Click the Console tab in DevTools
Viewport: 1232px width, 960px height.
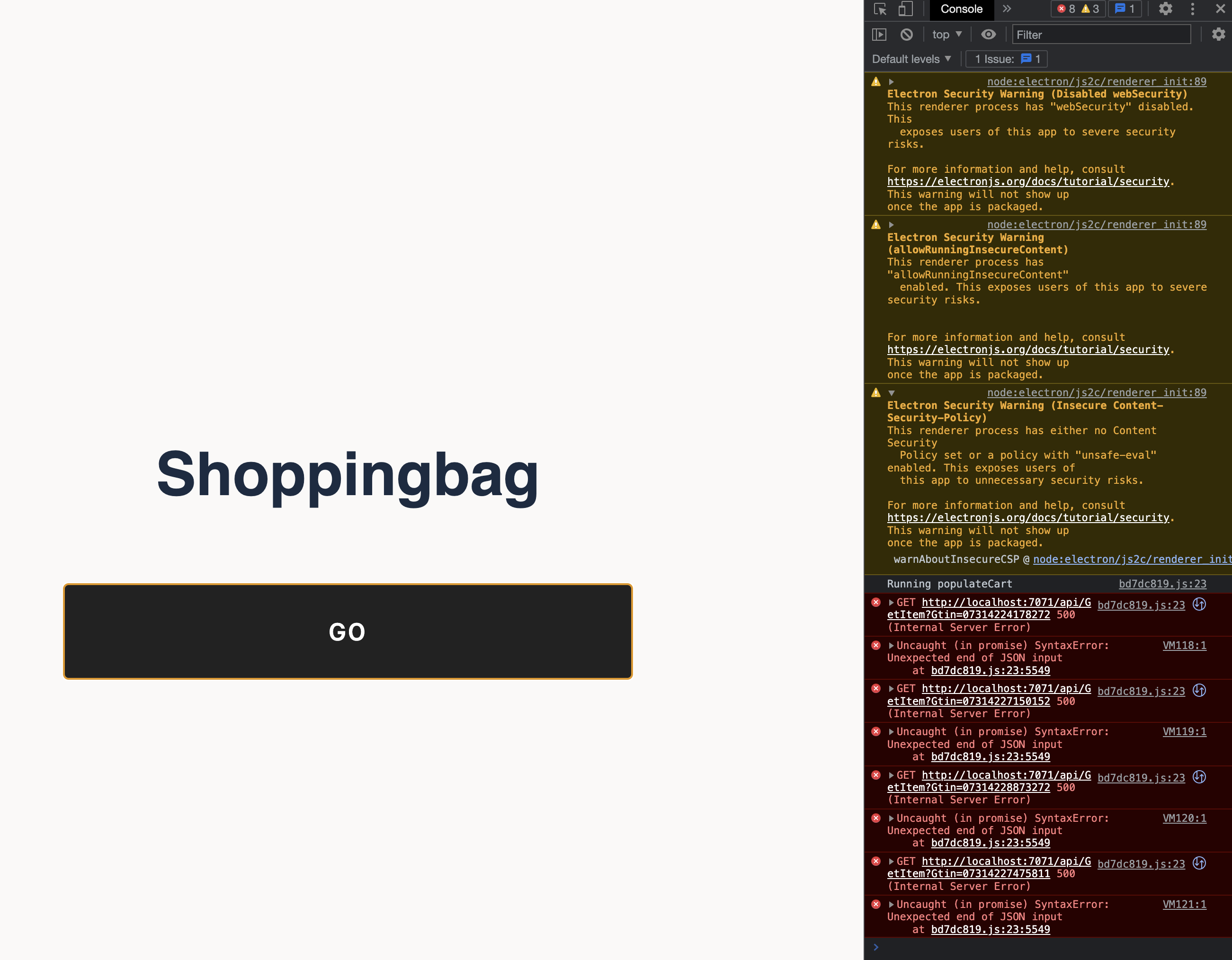(x=961, y=9)
